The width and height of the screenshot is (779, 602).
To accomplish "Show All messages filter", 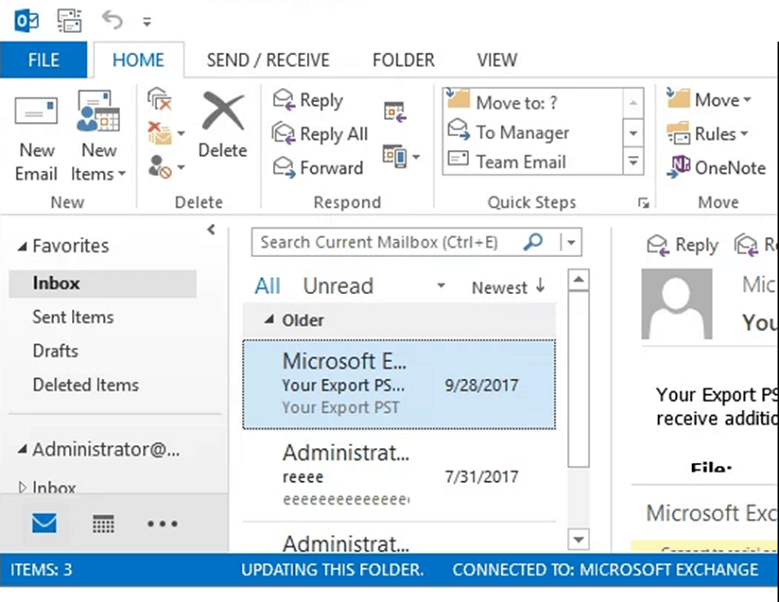I will [267, 286].
